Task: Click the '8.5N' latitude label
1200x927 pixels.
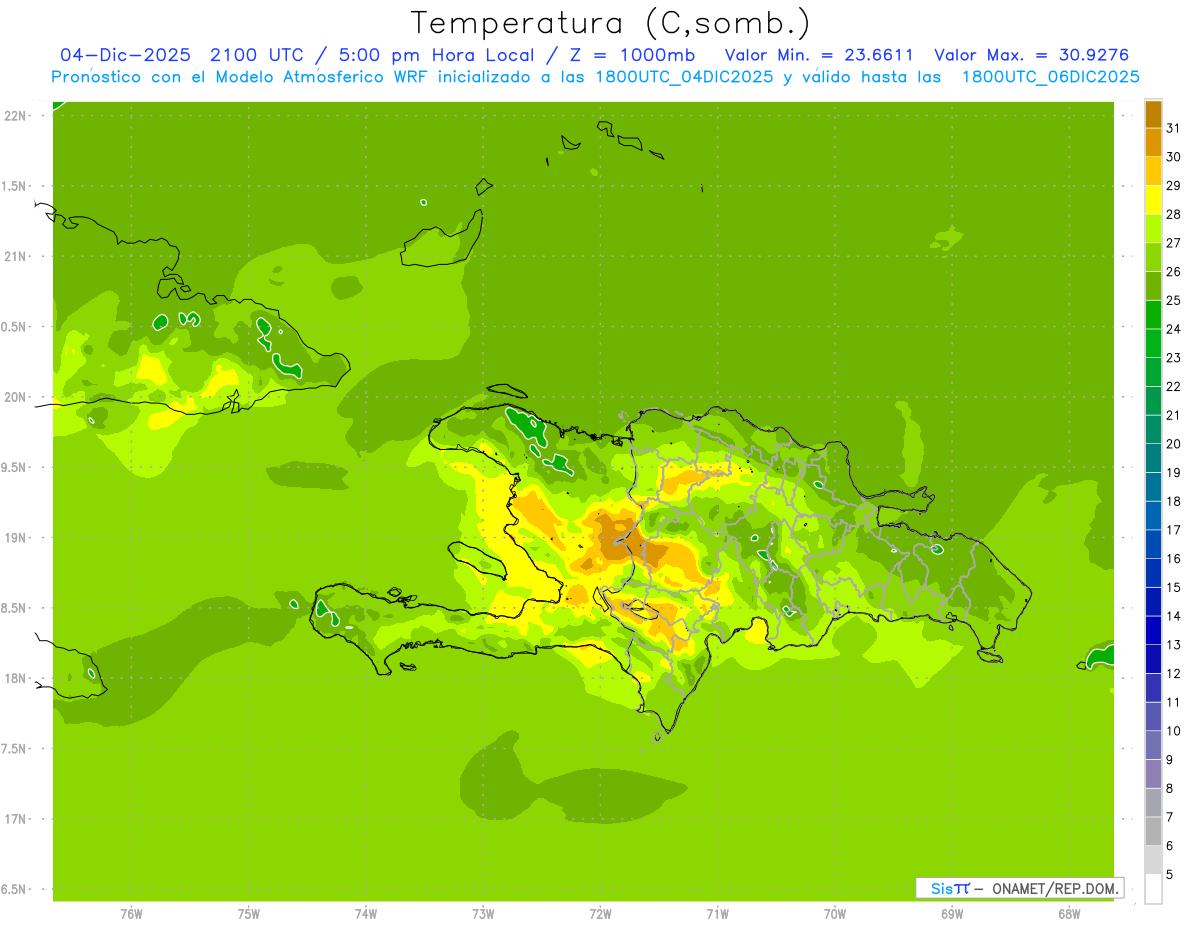Action: 15,608
